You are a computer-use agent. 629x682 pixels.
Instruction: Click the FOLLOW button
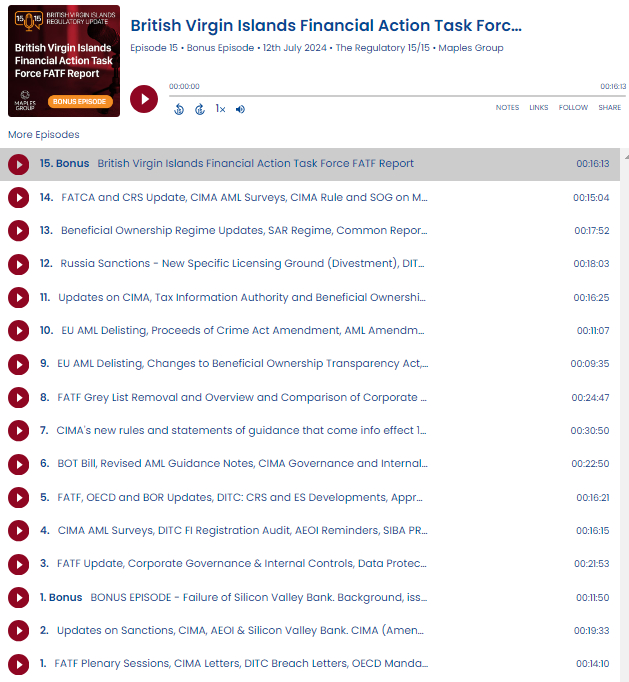coord(573,108)
